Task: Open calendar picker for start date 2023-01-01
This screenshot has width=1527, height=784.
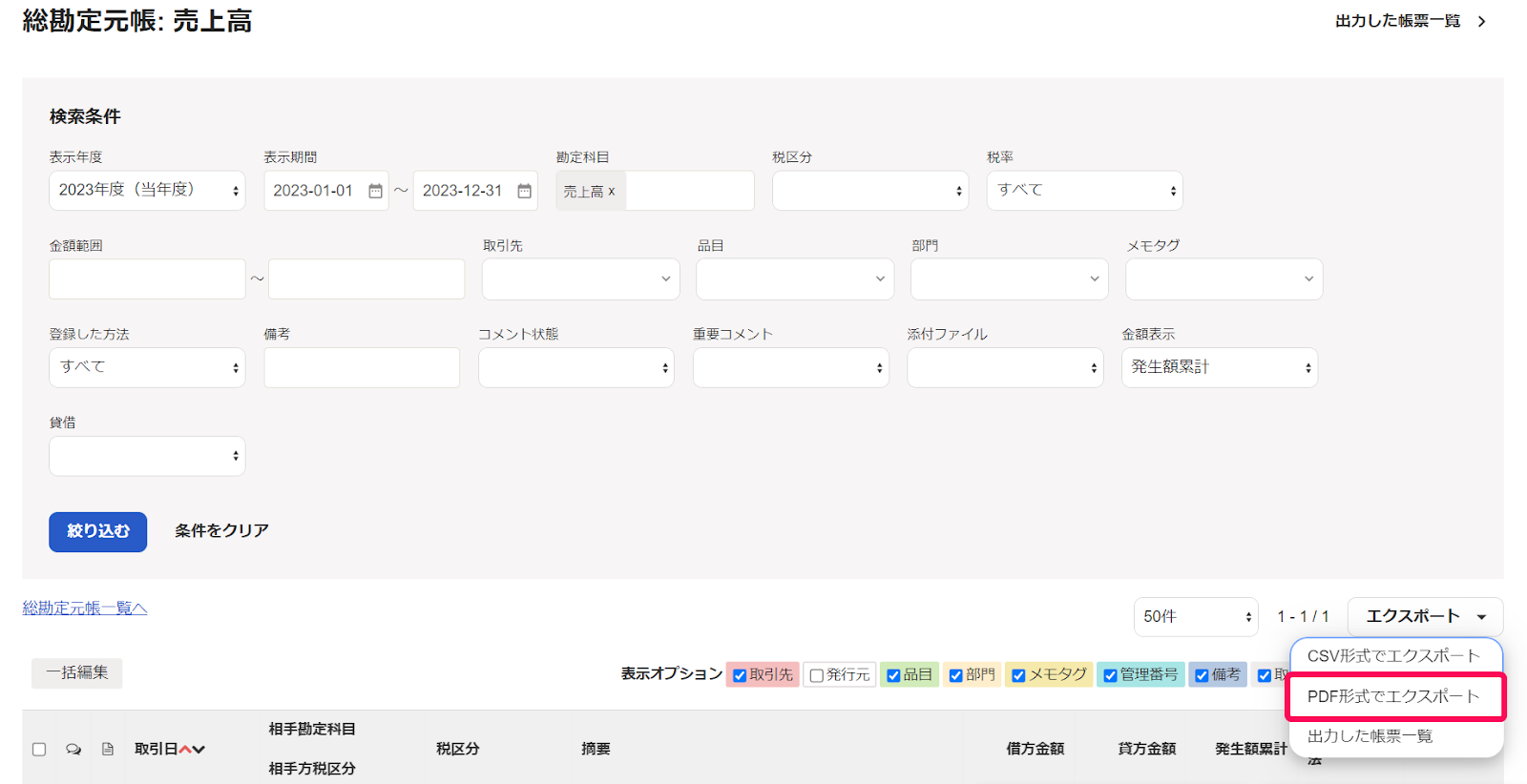Action: 375,191
